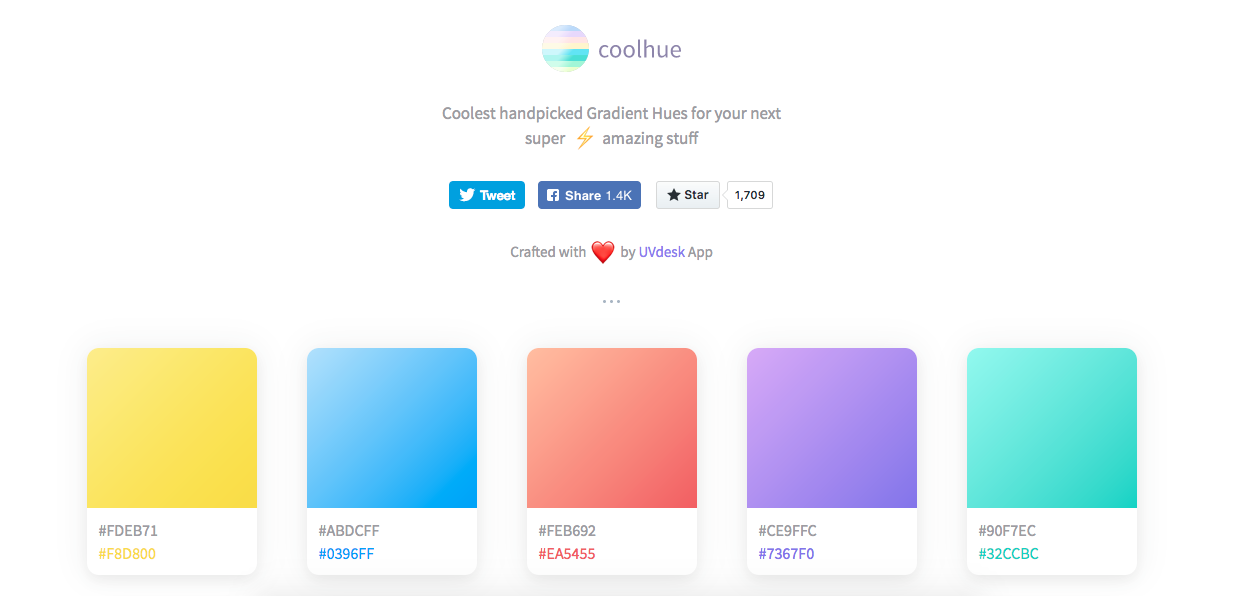Click the coolhue striped circle logo
This screenshot has width=1237, height=596.
[566, 48]
